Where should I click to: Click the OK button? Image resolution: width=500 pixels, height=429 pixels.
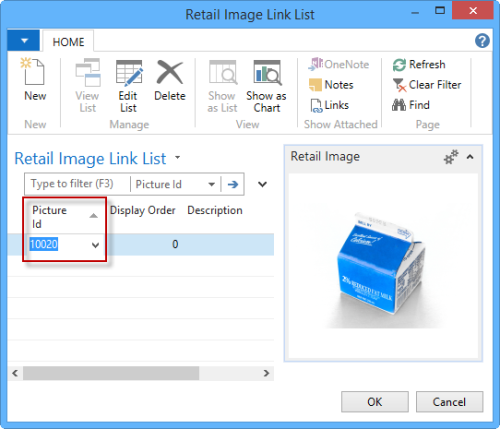tap(375, 402)
